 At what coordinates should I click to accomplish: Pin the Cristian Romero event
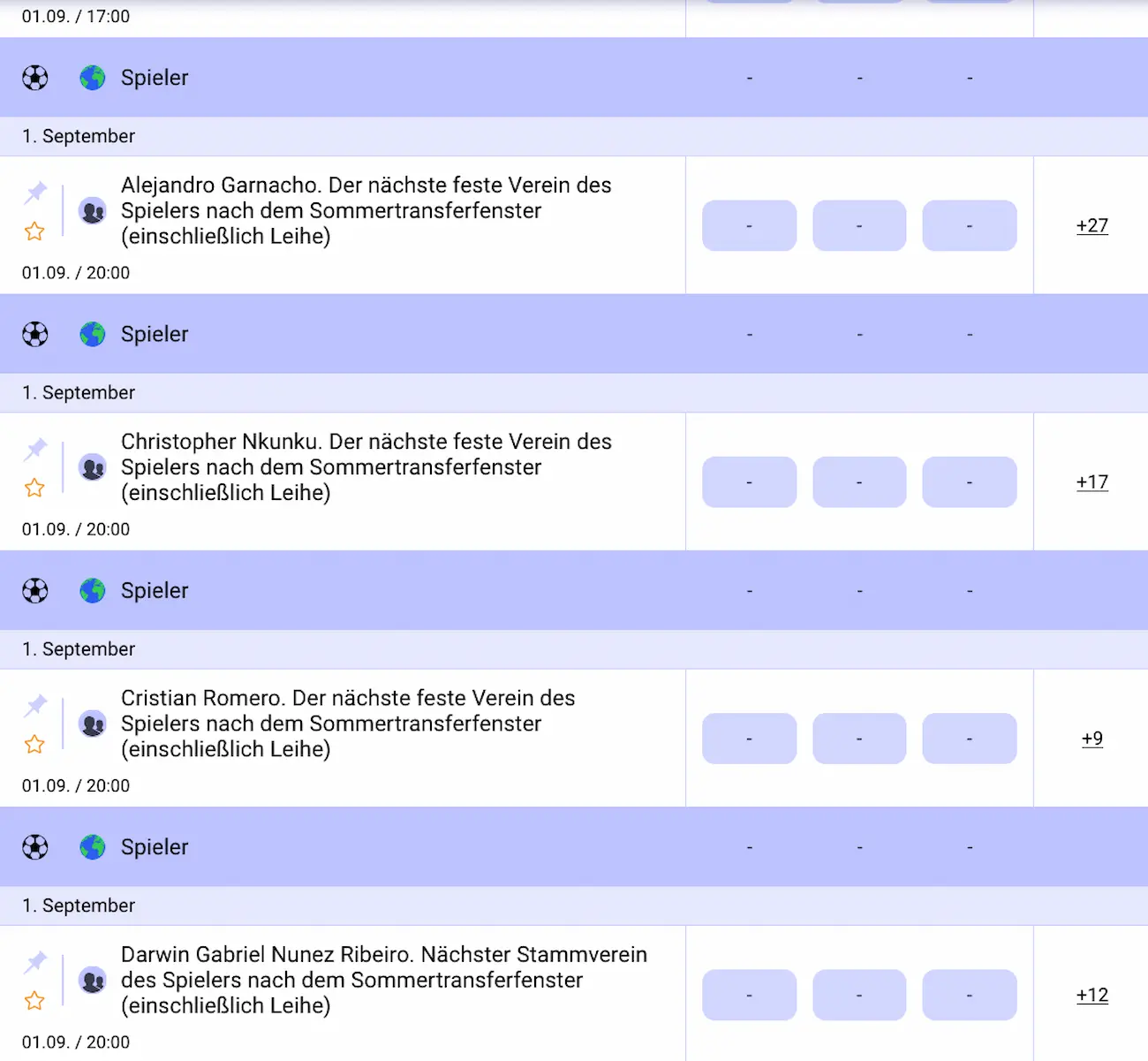tap(35, 705)
